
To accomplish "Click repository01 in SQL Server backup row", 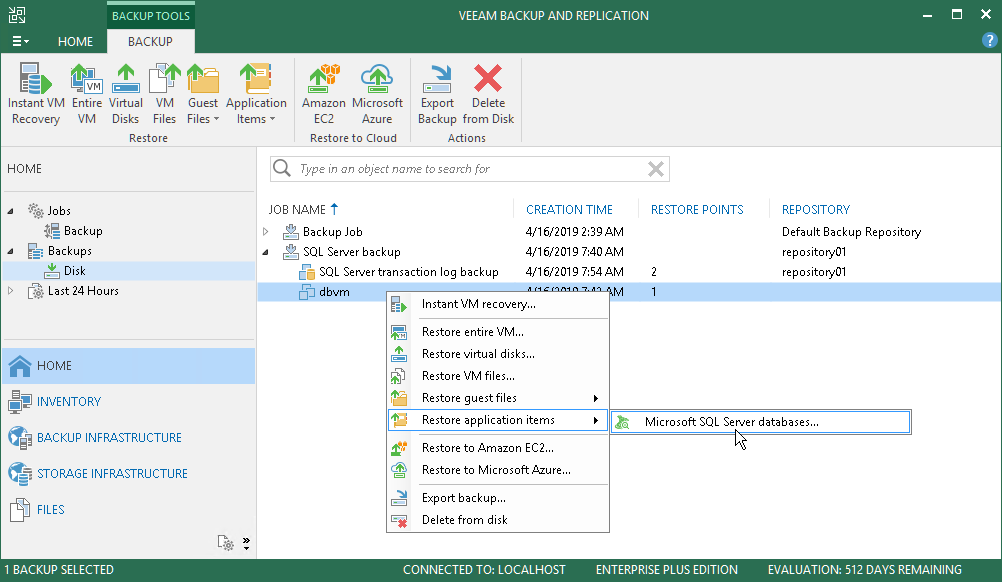I will [813, 252].
